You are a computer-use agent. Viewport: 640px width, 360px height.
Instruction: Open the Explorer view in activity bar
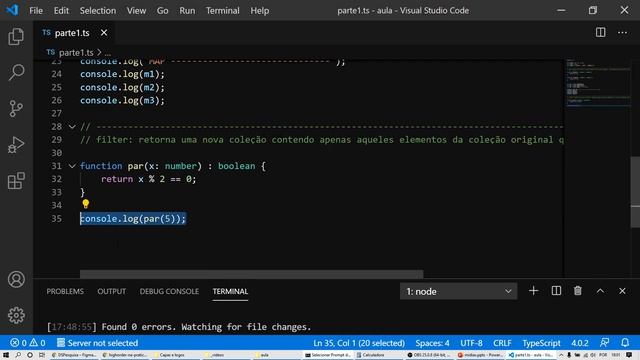click(x=16, y=37)
